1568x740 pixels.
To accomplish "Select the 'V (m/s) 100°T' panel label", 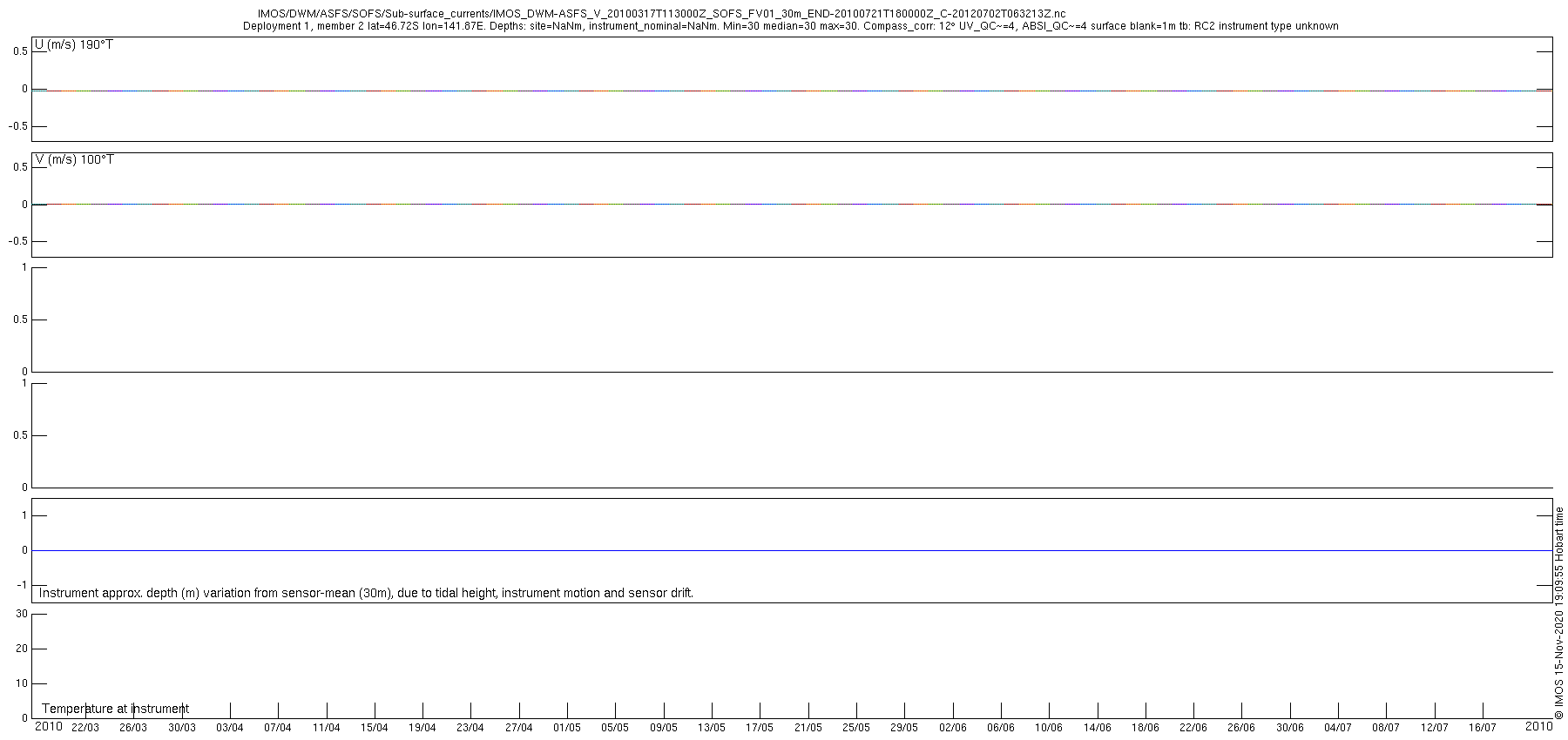I will [x=74, y=159].
